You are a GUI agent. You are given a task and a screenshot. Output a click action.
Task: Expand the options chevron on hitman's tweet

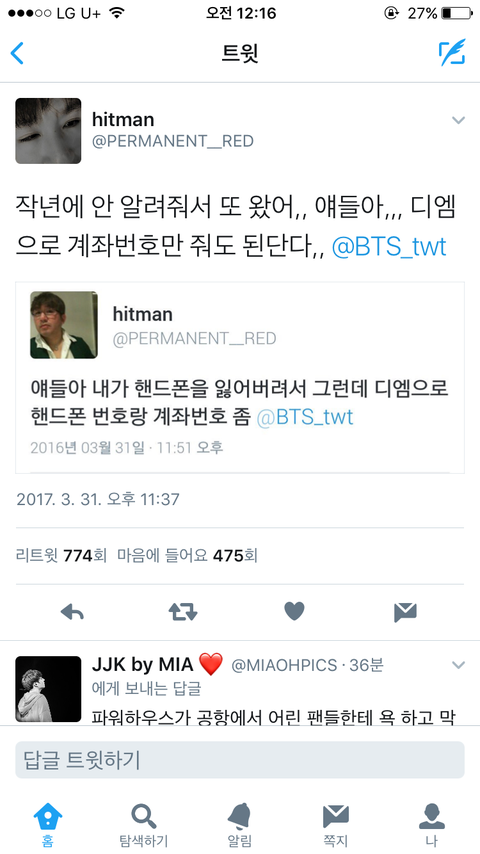(x=459, y=120)
